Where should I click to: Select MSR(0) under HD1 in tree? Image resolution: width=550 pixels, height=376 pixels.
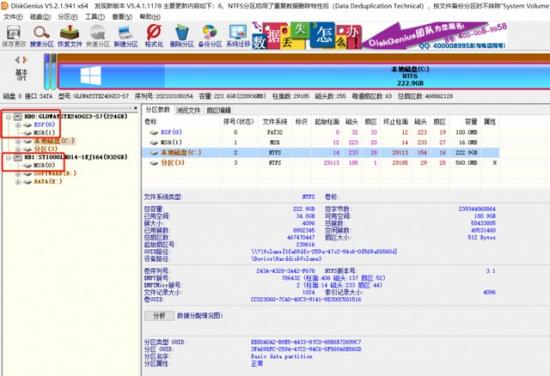click(45, 165)
